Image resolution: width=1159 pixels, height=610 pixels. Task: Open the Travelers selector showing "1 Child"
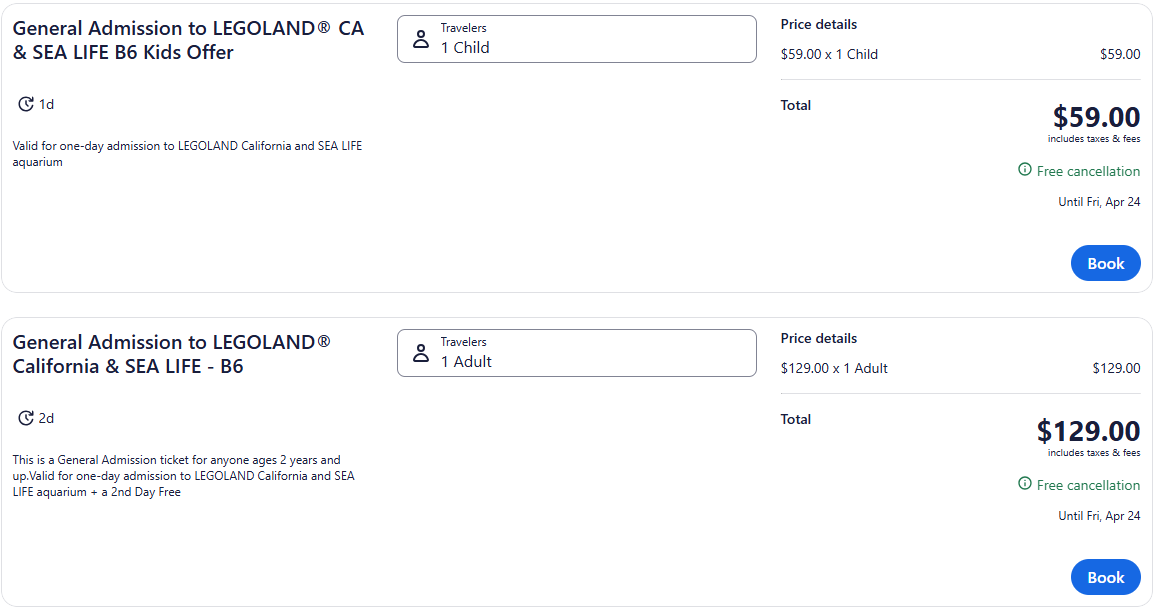pyautogui.click(x=576, y=39)
